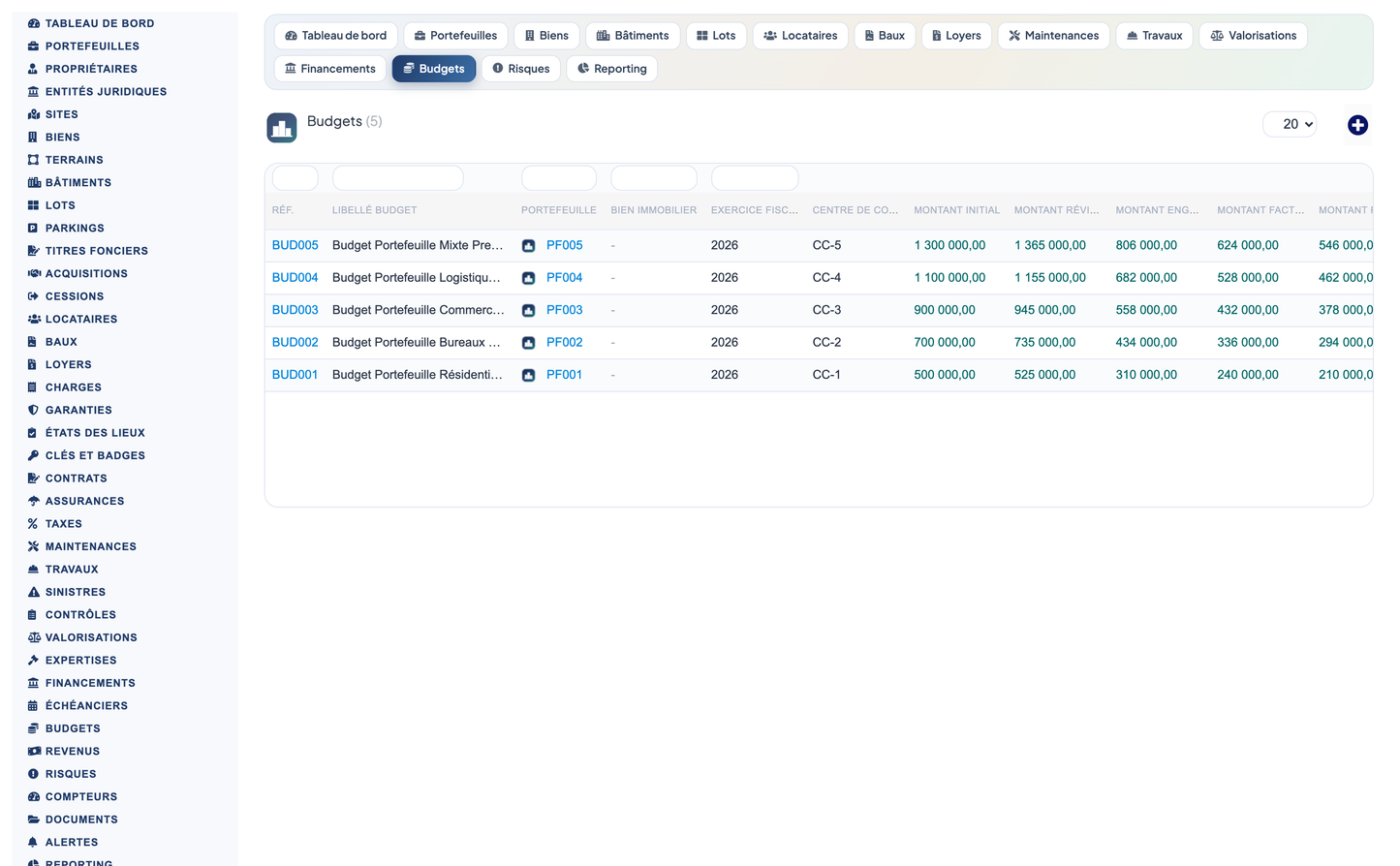
Task: Select the Reporting tab
Action: pyautogui.click(x=611, y=69)
